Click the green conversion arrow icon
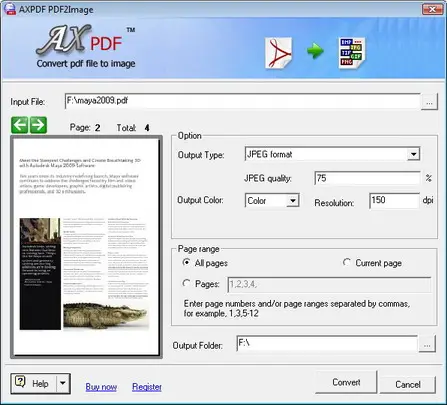Image resolution: width=447 pixels, height=405 pixels. (315, 51)
